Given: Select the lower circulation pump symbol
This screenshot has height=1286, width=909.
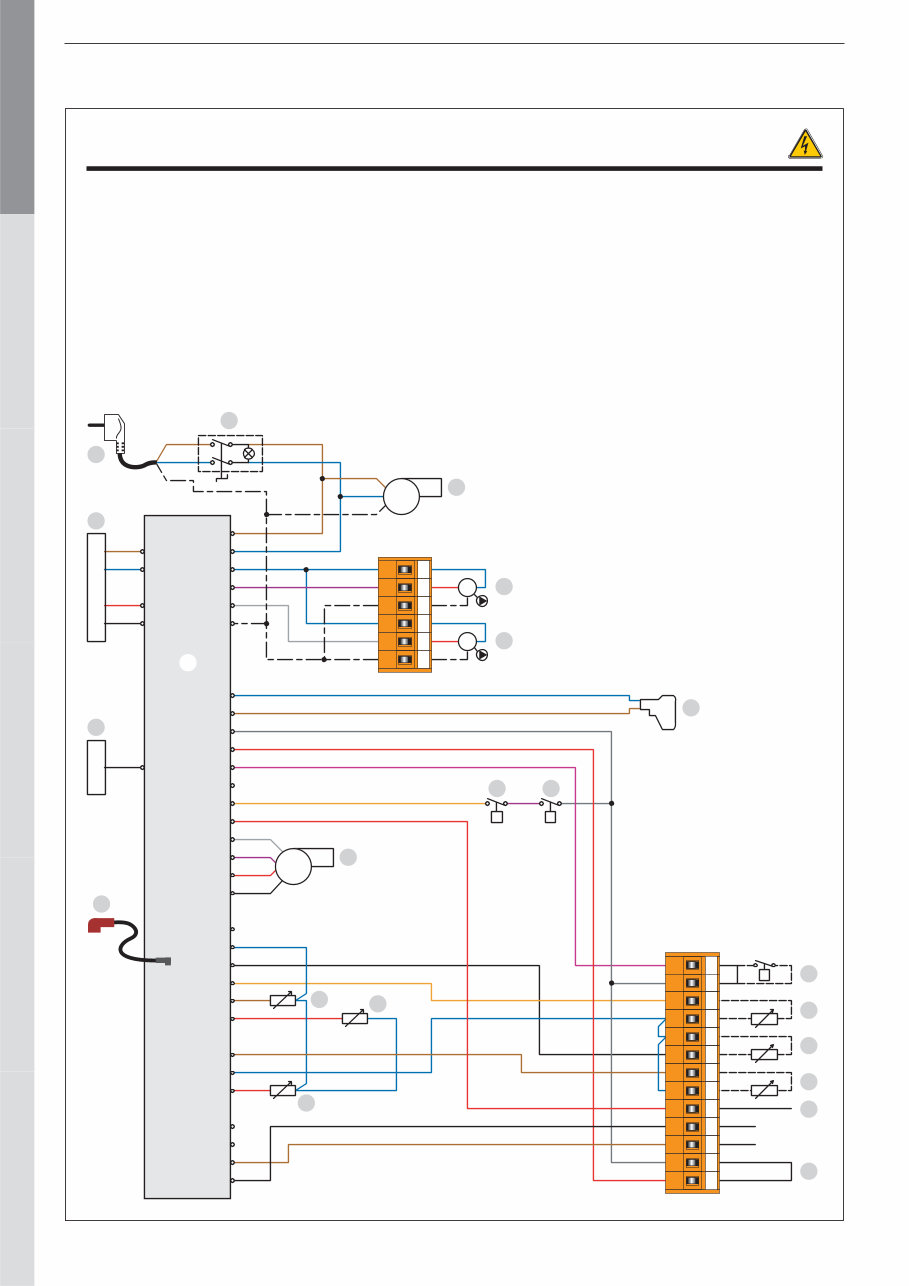Looking at the screenshot, I should (x=467, y=641).
